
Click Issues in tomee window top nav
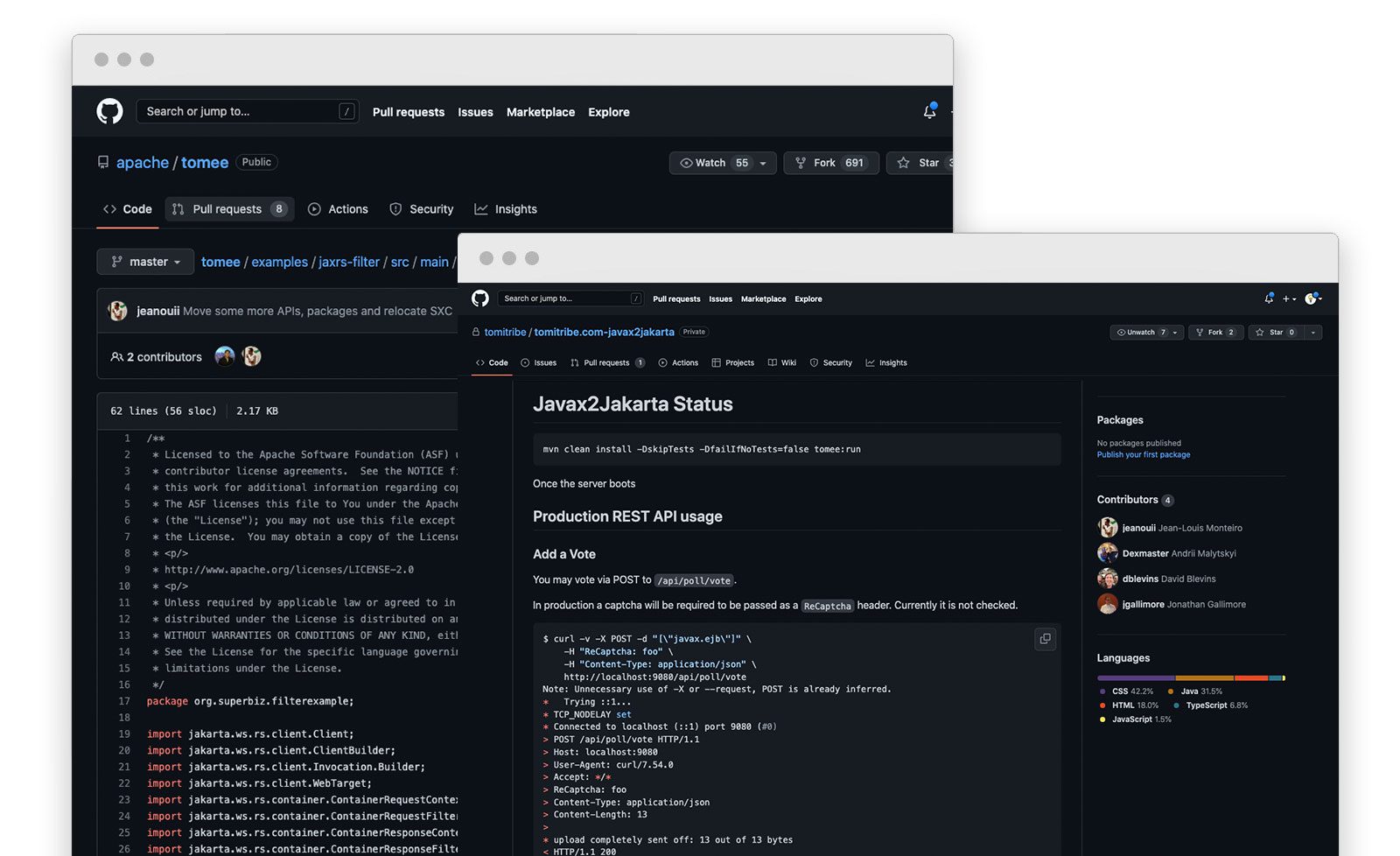point(475,112)
